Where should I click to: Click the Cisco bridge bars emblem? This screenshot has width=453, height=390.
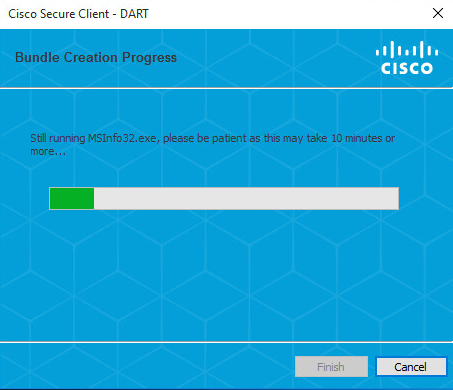pyautogui.click(x=407, y=49)
